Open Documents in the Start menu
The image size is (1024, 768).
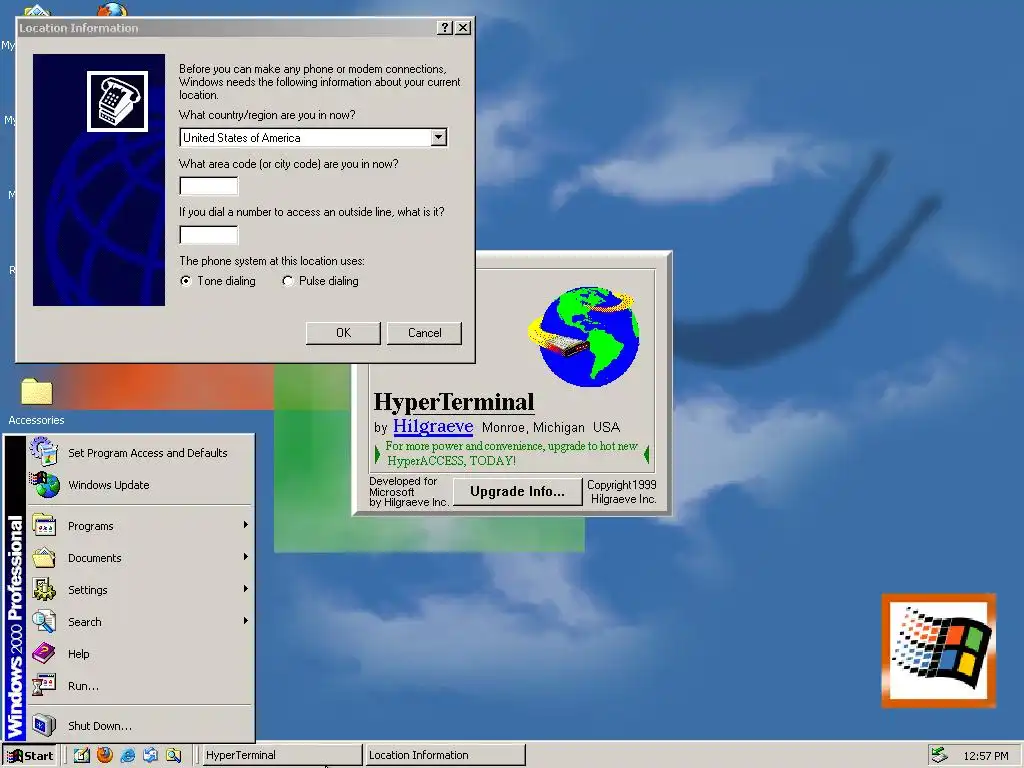(x=140, y=558)
